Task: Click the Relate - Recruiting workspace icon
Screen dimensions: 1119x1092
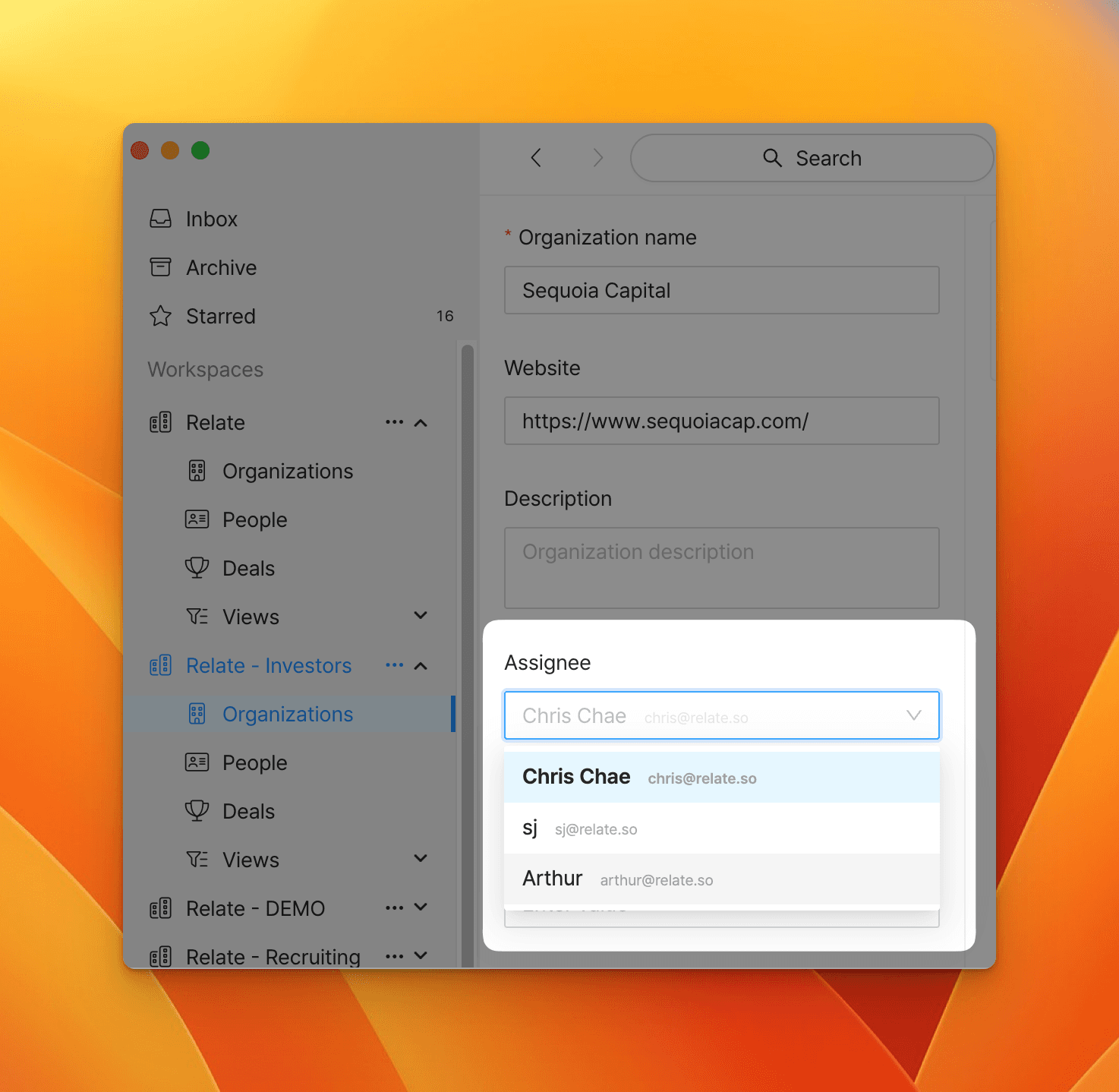Action: (x=160, y=957)
